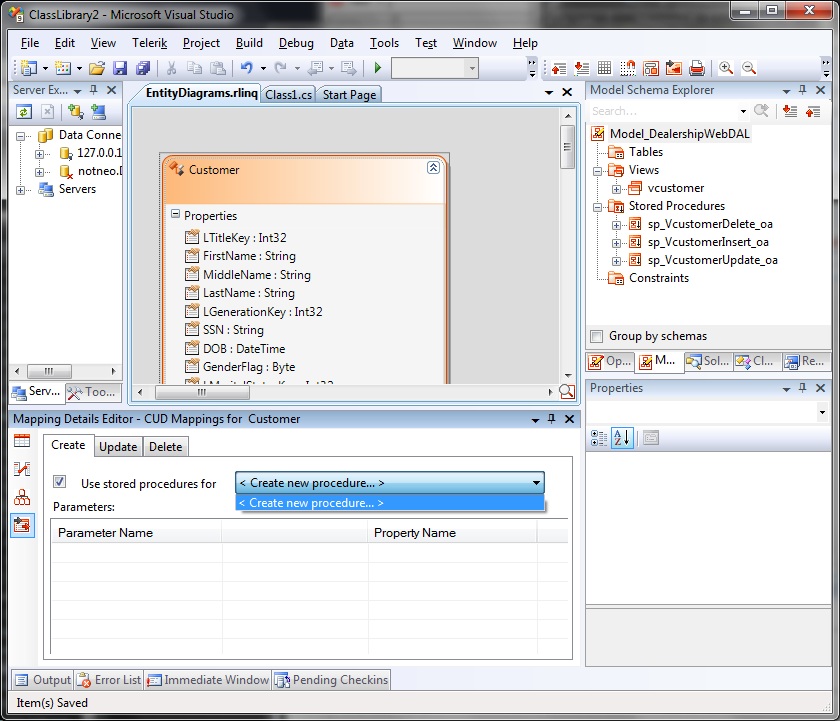Switch to the Update mapping tab
Image resolution: width=840 pixels, height=721 pixels.
118,447
